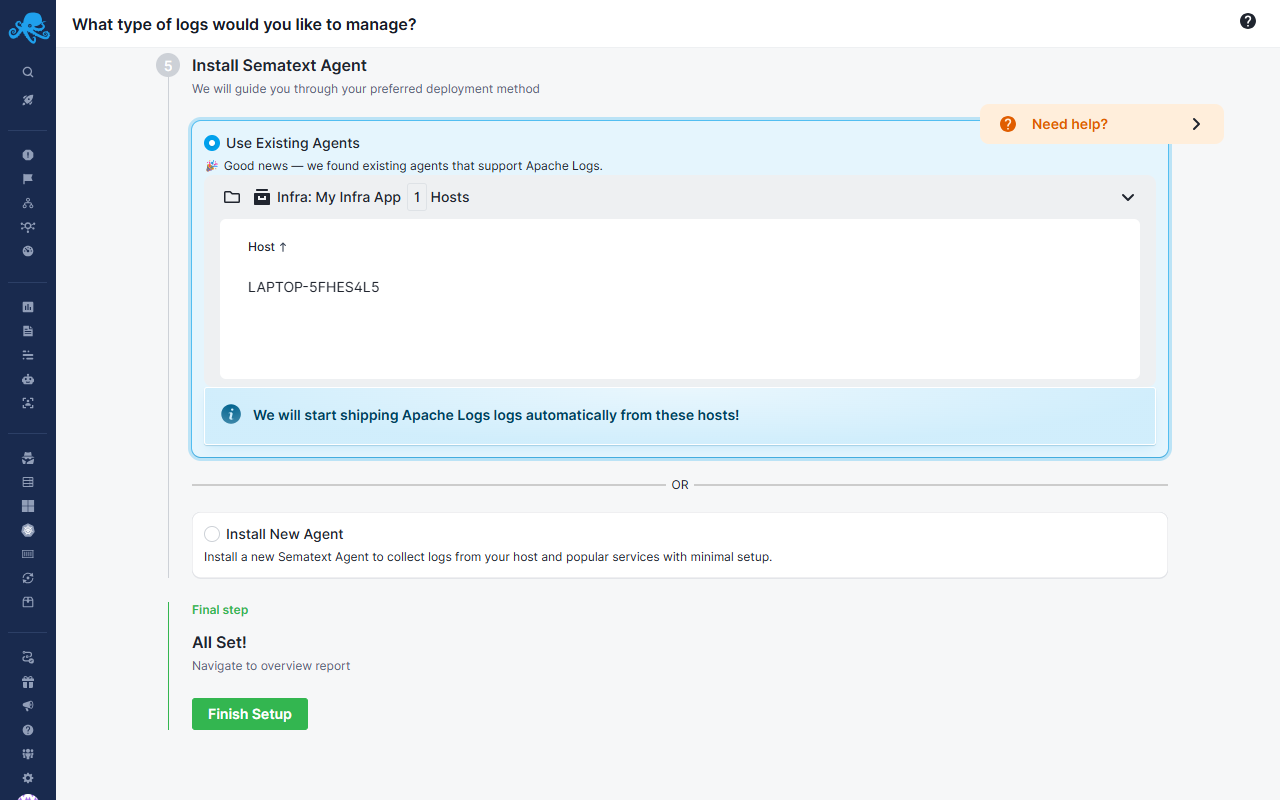Open the alerts icon in the sidebar

pyautogui.click(x=27, y=154)
